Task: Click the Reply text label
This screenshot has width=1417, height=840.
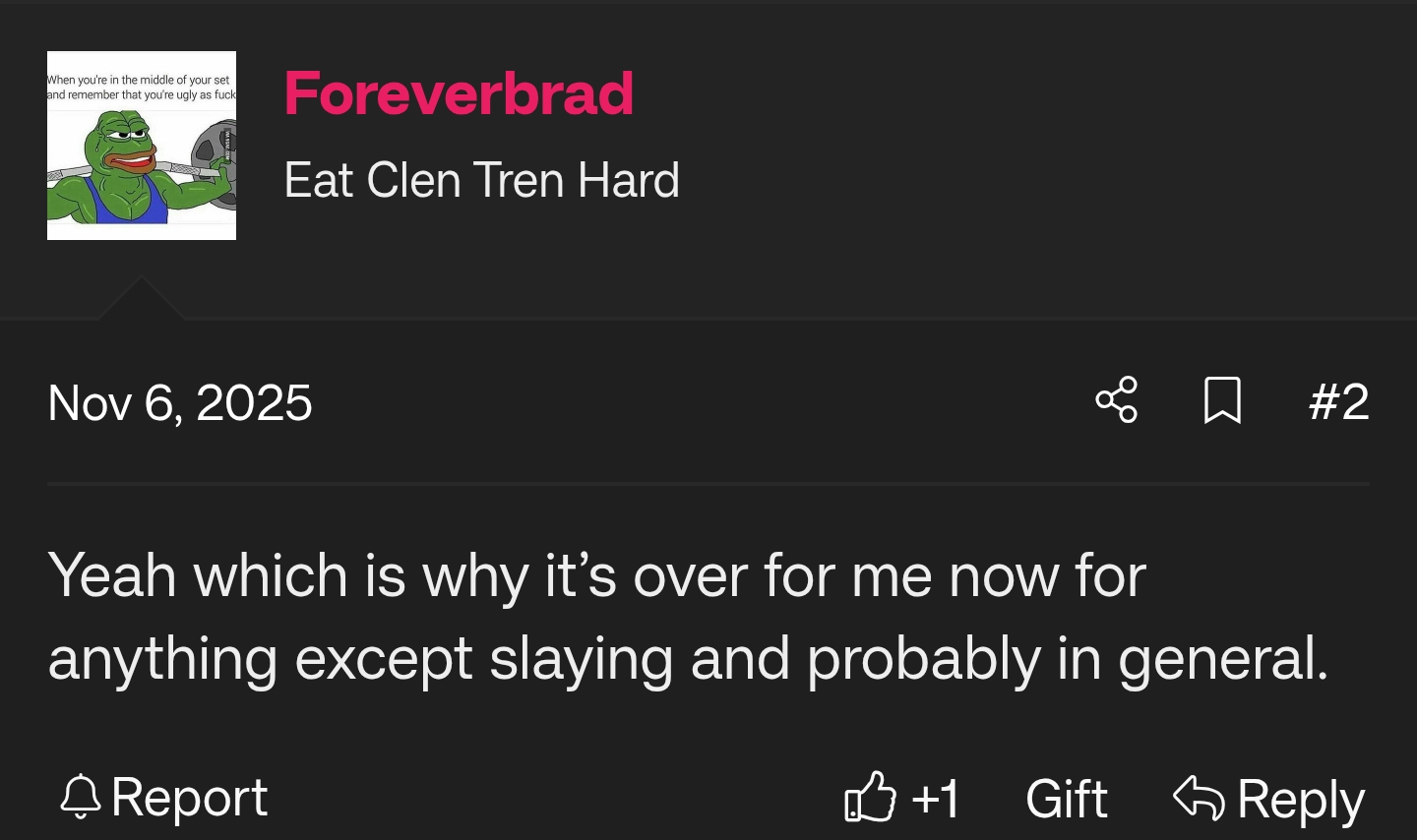Action: (1300, 799)
